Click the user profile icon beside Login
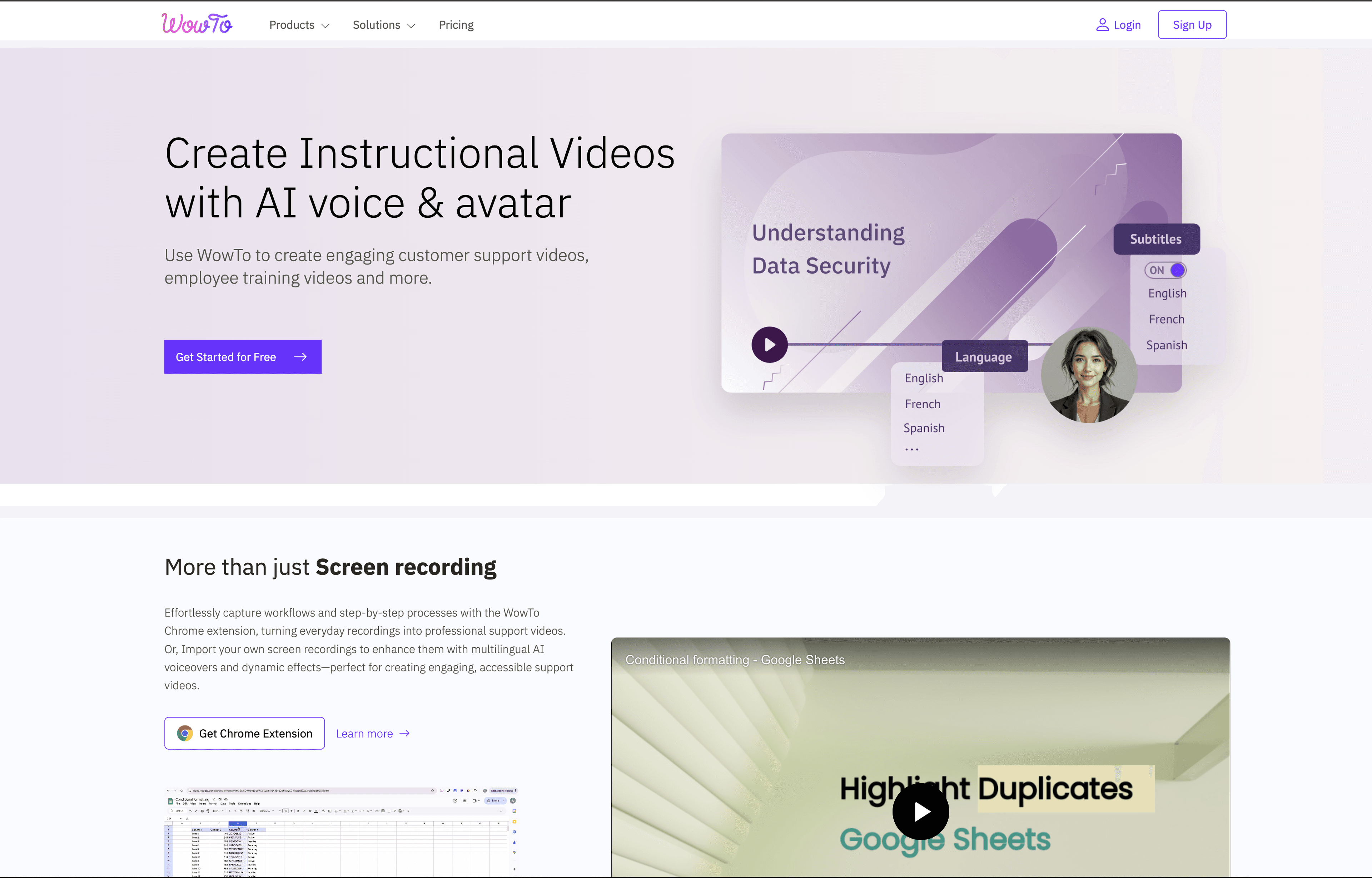Viewport: 1372px width, 878px height. point(1102,25)
